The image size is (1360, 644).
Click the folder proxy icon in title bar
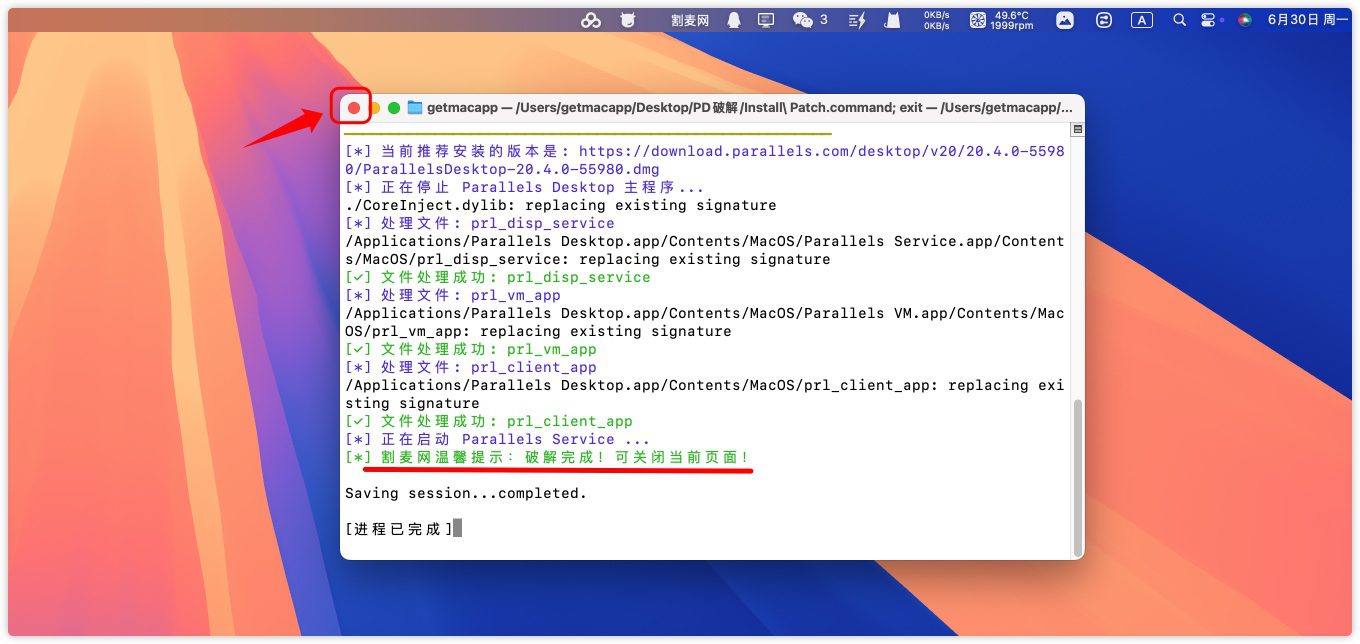[415, 108]
